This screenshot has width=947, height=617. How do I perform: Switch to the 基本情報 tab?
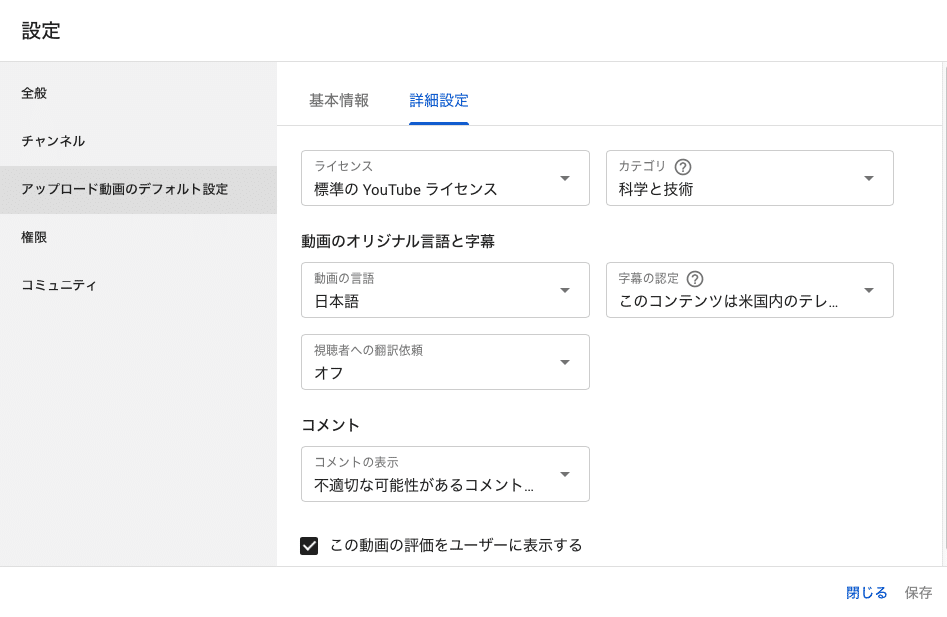point(338,100)
